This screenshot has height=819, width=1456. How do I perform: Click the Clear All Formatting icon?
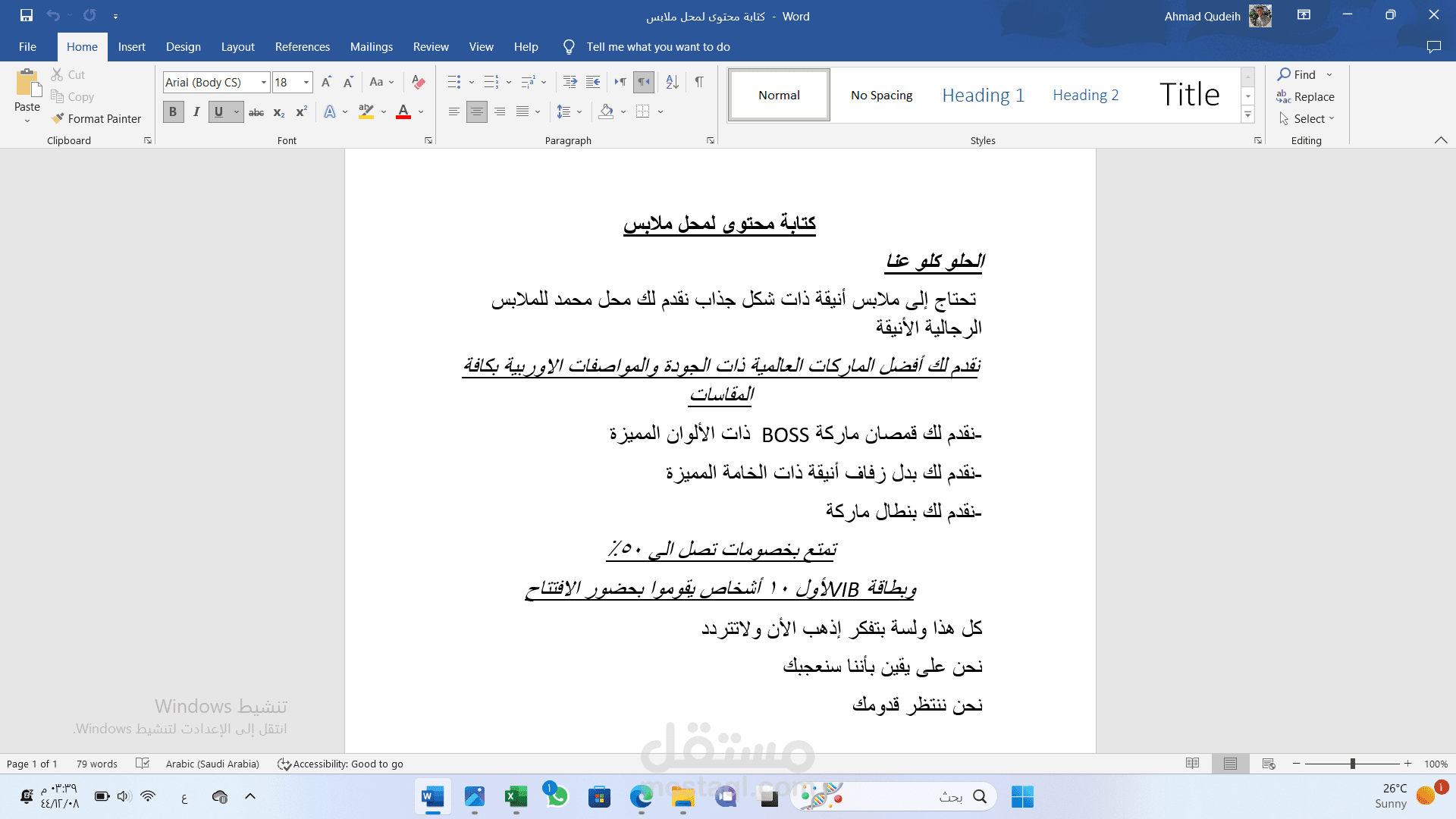pos(418,82)
